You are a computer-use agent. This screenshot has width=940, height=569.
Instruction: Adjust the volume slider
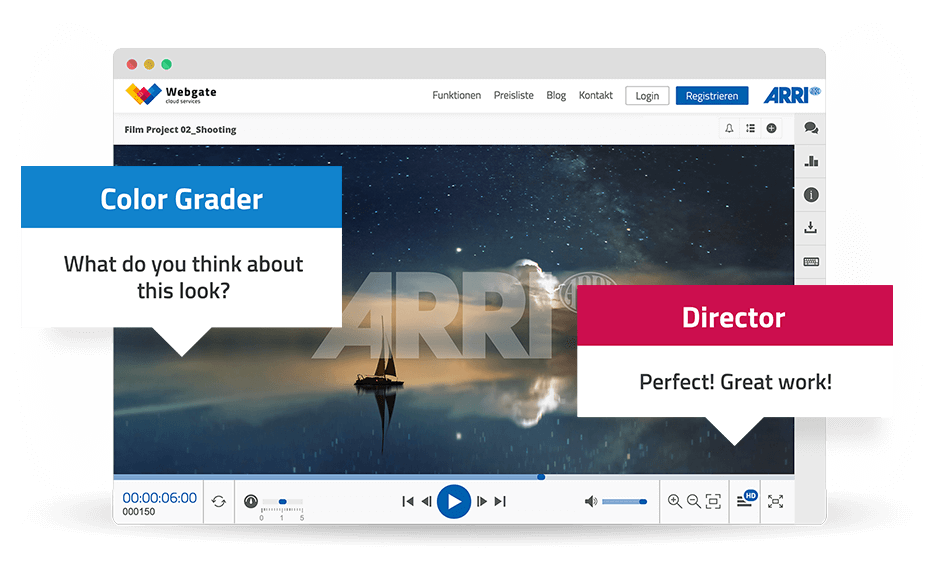coord(624,501)
